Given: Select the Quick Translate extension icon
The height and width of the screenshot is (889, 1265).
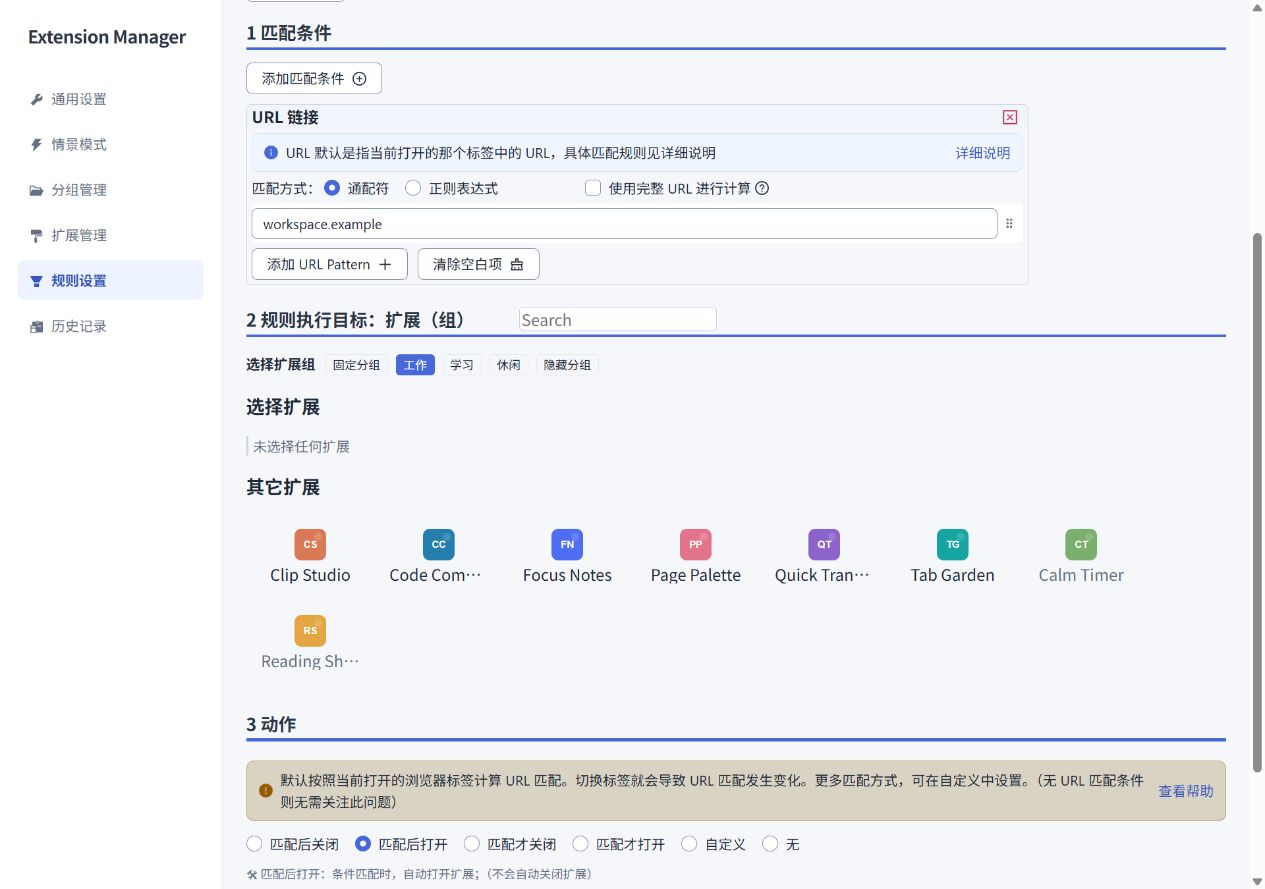Looking at the screenshot, I should point(824,545).
